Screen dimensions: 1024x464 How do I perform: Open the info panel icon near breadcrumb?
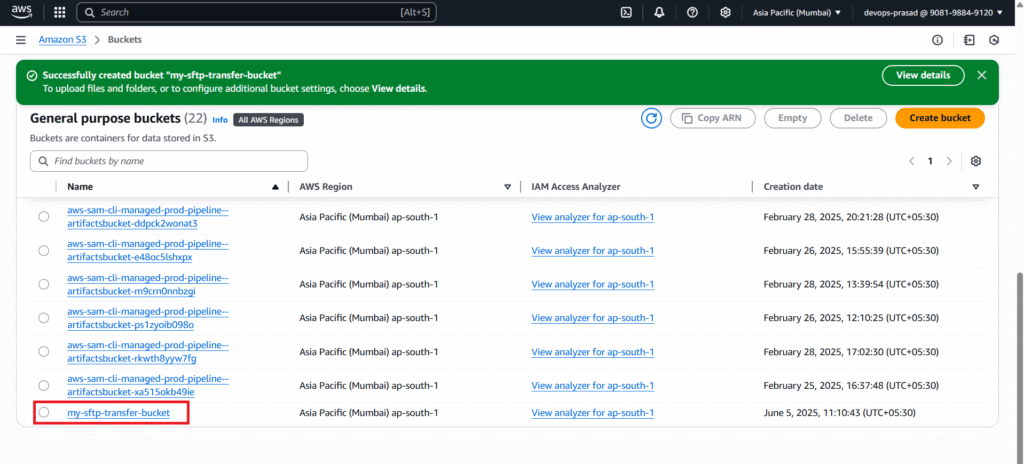[x=937, y=40]
